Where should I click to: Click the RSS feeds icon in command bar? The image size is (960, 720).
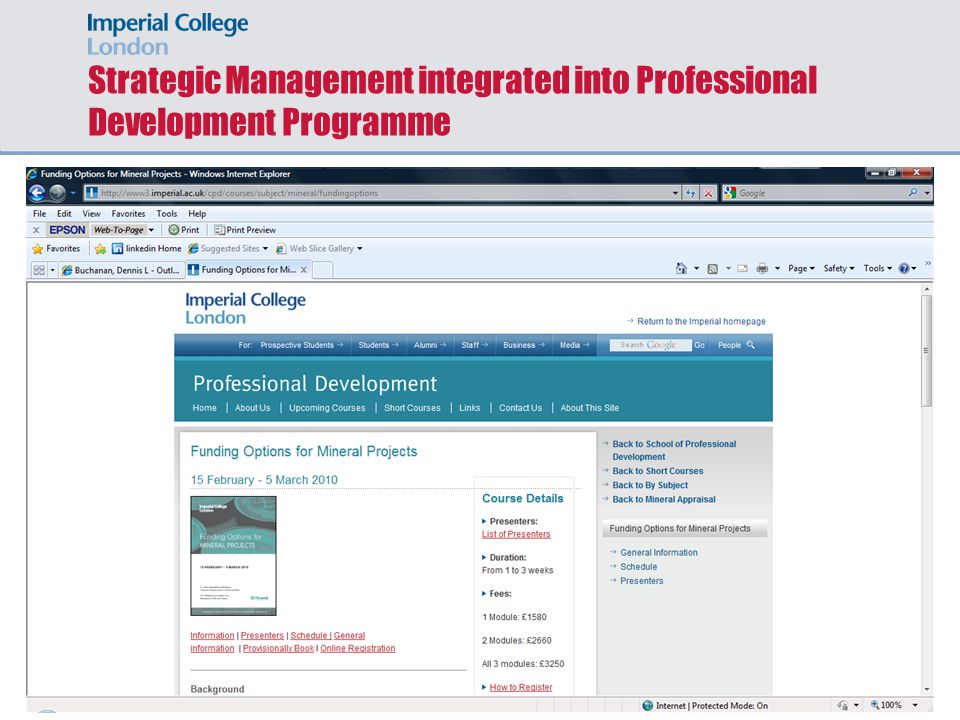point(713,269)
